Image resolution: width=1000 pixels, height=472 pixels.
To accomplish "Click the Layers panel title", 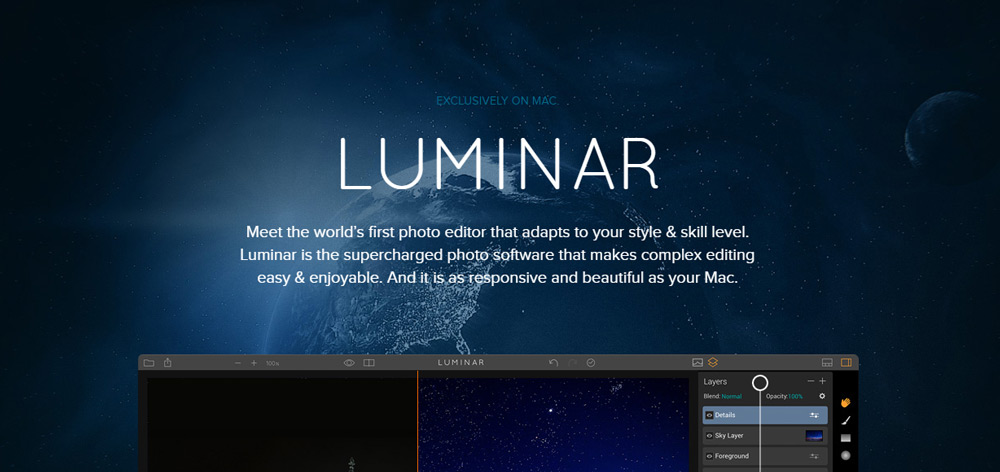I will (715, 381).
